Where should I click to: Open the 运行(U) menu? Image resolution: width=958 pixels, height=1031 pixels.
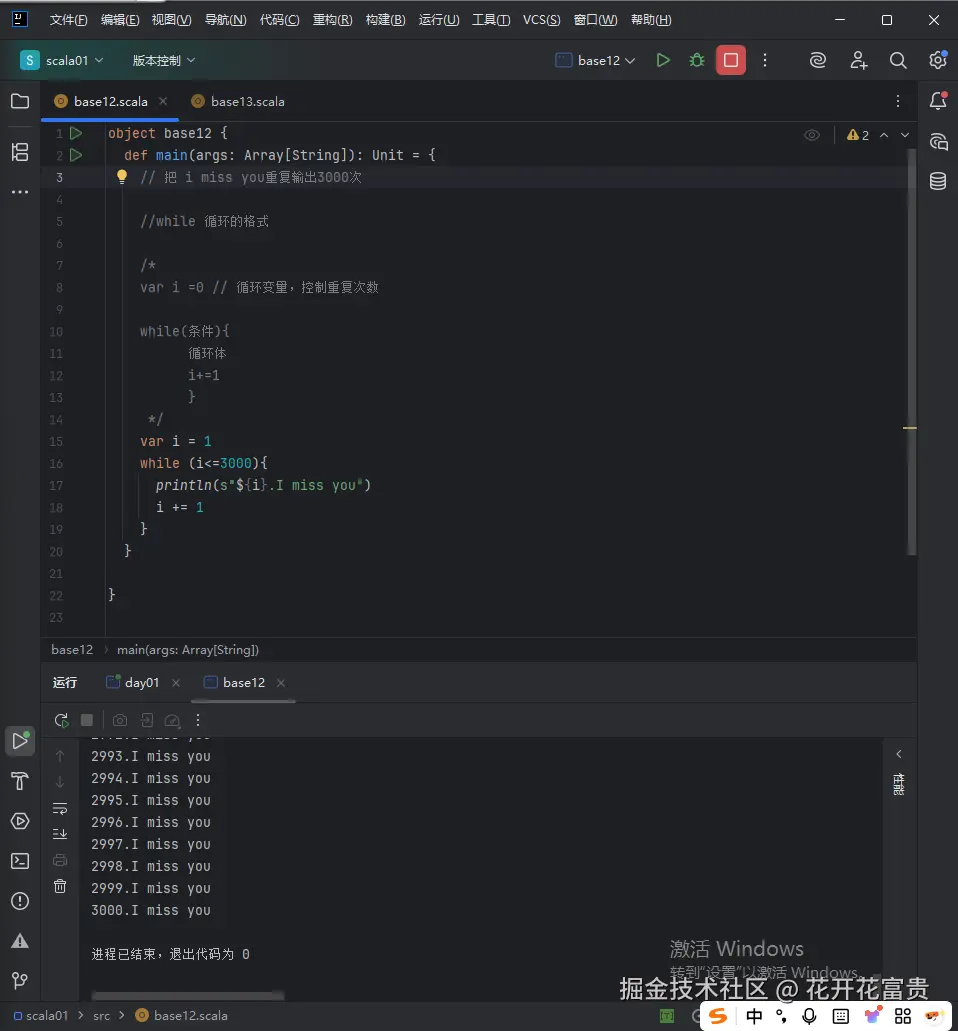tap(439, 20)
